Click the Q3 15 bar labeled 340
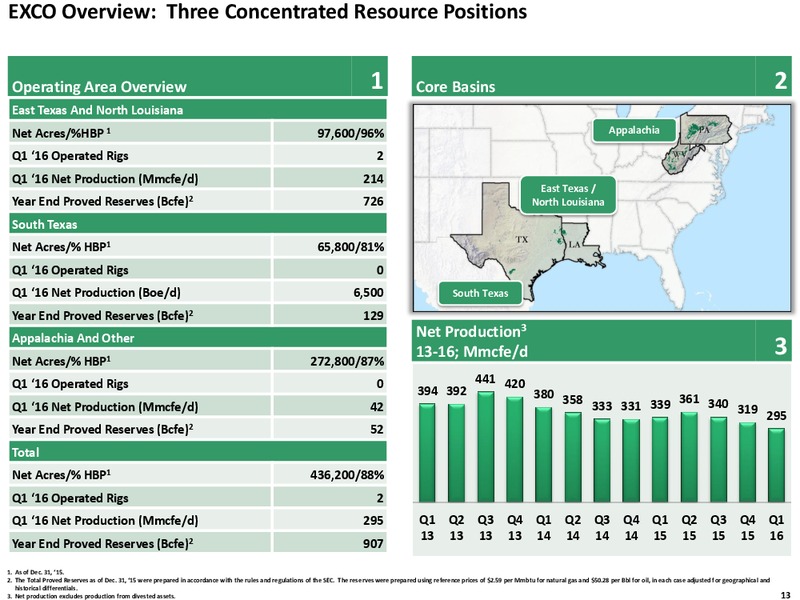Image resolution: width=800 pixels, height=600 pixels. (718, 460)
